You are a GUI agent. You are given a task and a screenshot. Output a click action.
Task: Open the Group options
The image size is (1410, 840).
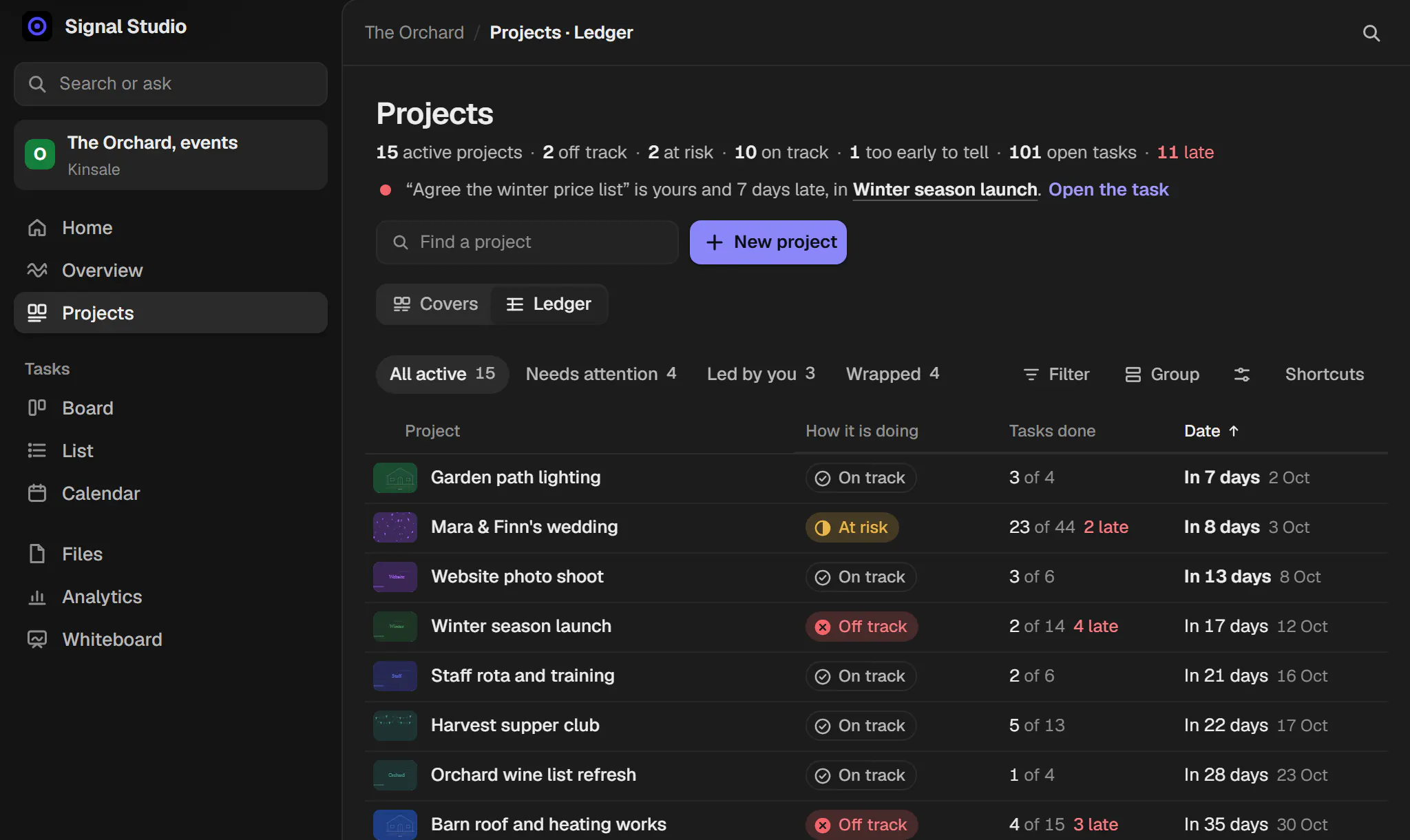(1162, 375)
